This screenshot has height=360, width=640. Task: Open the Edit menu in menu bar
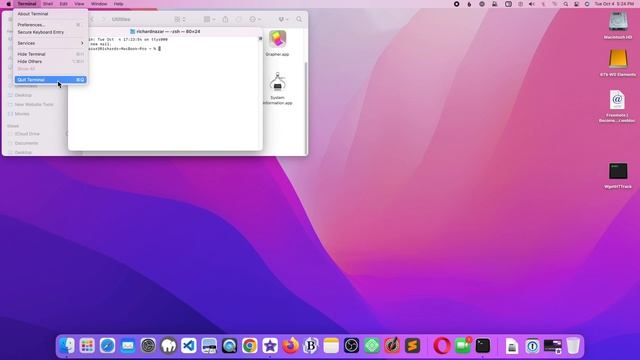point(64,4)
